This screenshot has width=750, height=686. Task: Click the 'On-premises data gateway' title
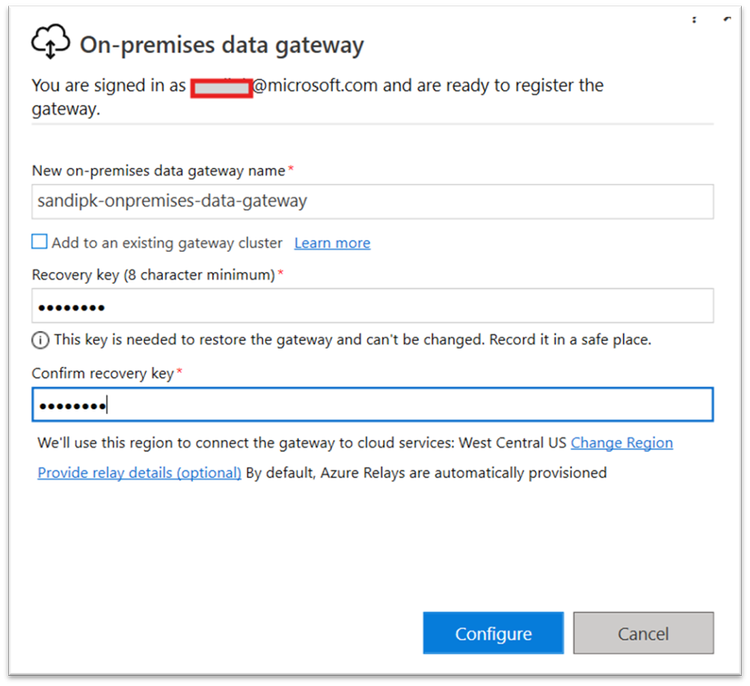tap(221, 45)
